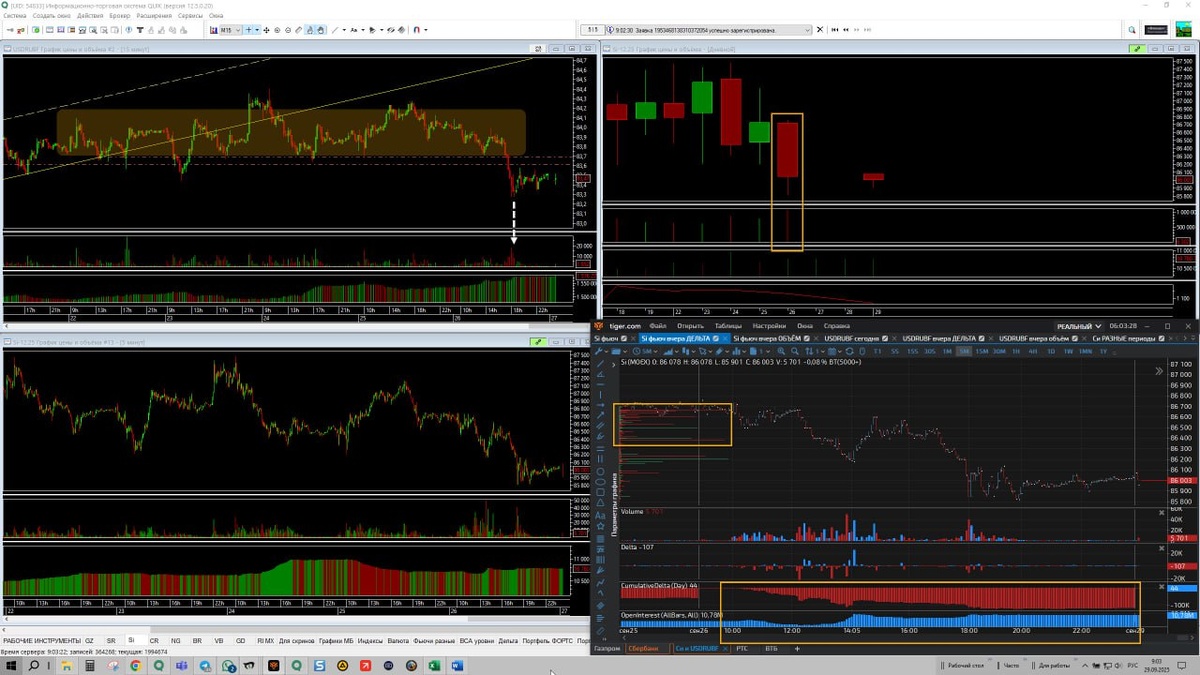This screenshot has height=675, width=1200.
Task: Switch to the USDRUBF сегодня tab
Action: click(x=851, y=338)
